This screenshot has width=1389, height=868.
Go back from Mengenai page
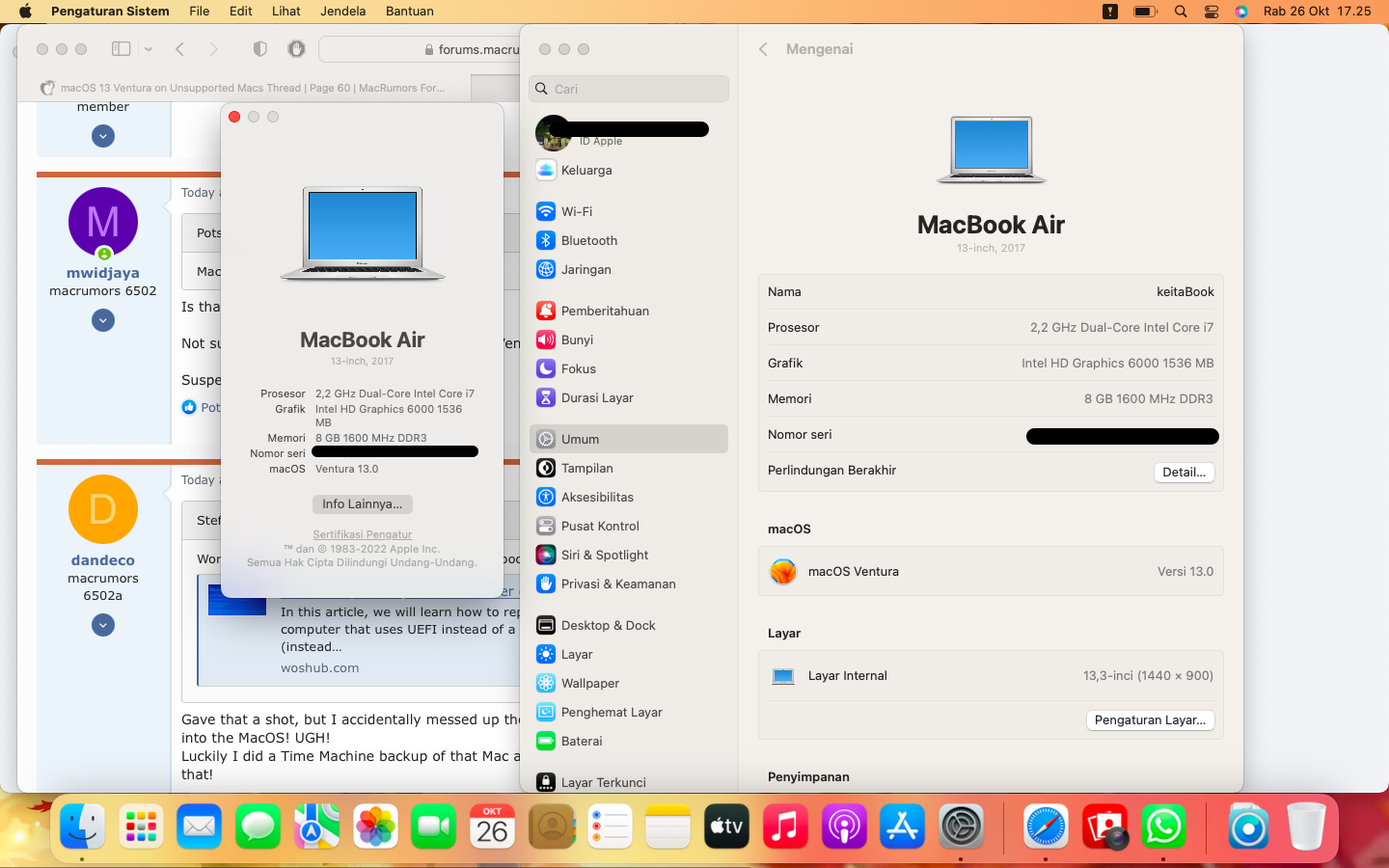pos(763,49)
